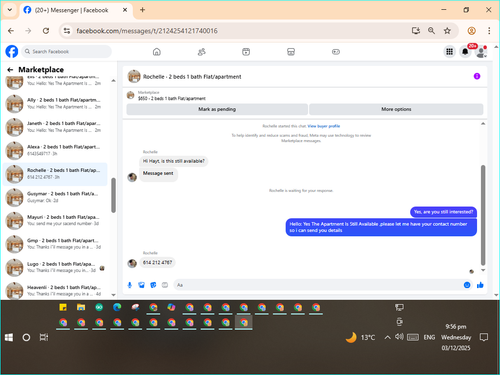Open Ally conversation in the list
Viewport: 500px width, 375px height.
[55, 103]
